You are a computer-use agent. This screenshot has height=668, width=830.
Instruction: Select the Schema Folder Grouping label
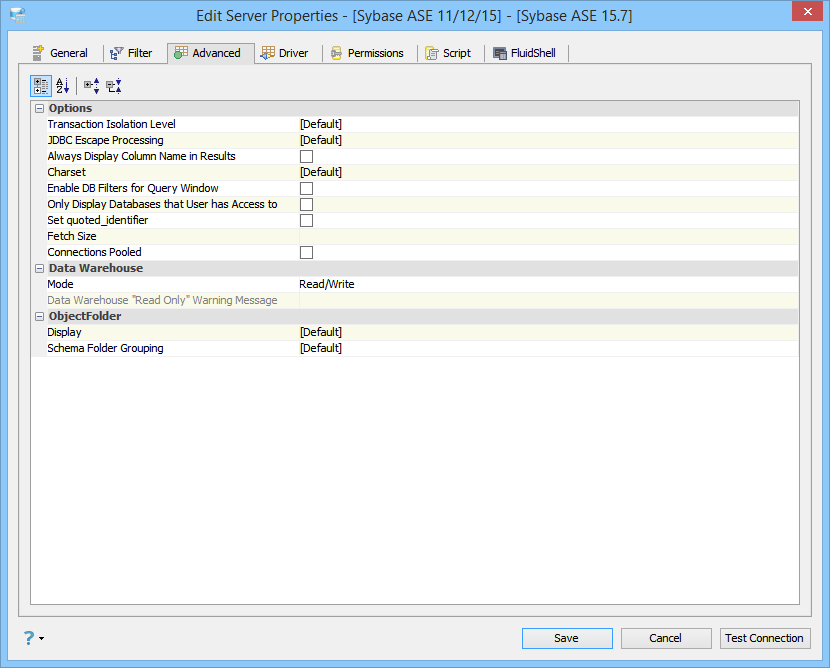(x=105, y=348)
